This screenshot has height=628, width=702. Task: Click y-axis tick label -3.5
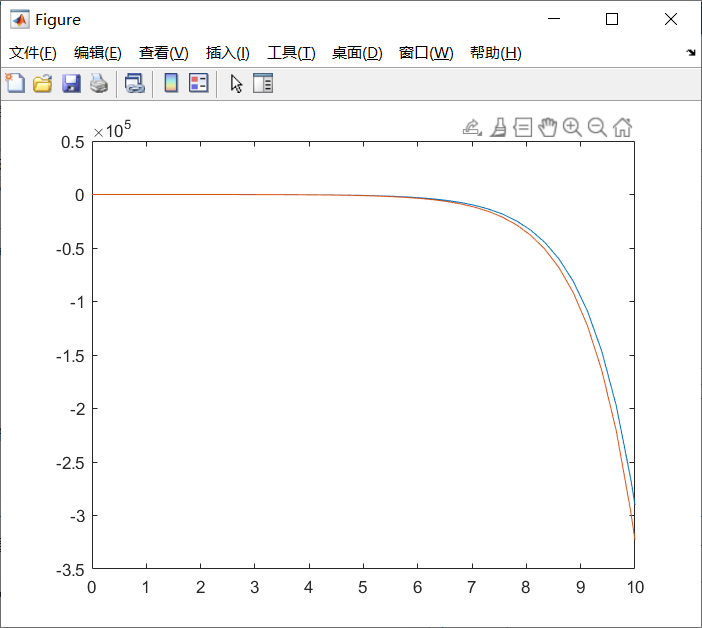click(70, 570)
